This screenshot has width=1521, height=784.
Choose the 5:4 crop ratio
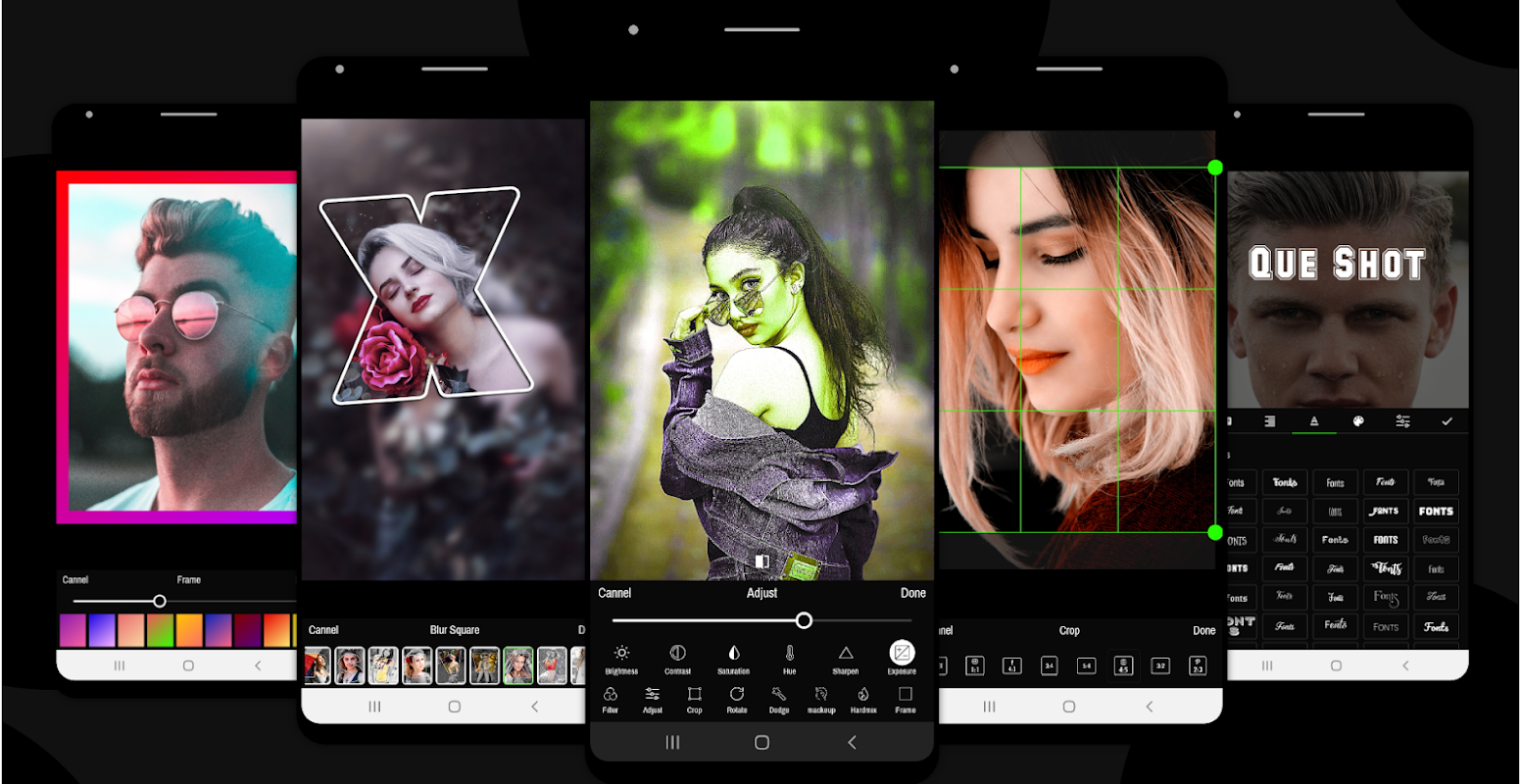1086,666
